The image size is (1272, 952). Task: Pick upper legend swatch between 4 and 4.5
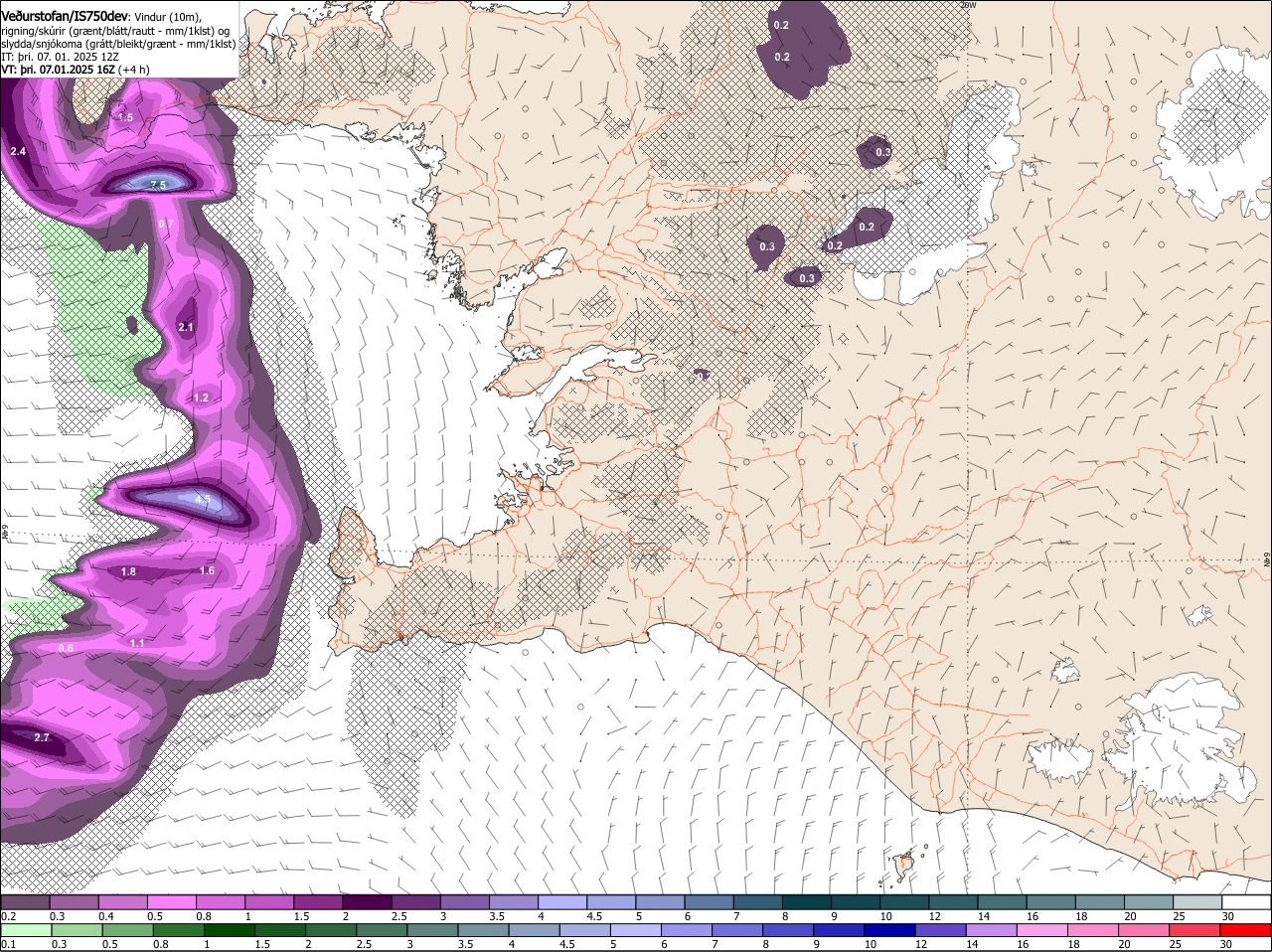(x=562, y=902)
